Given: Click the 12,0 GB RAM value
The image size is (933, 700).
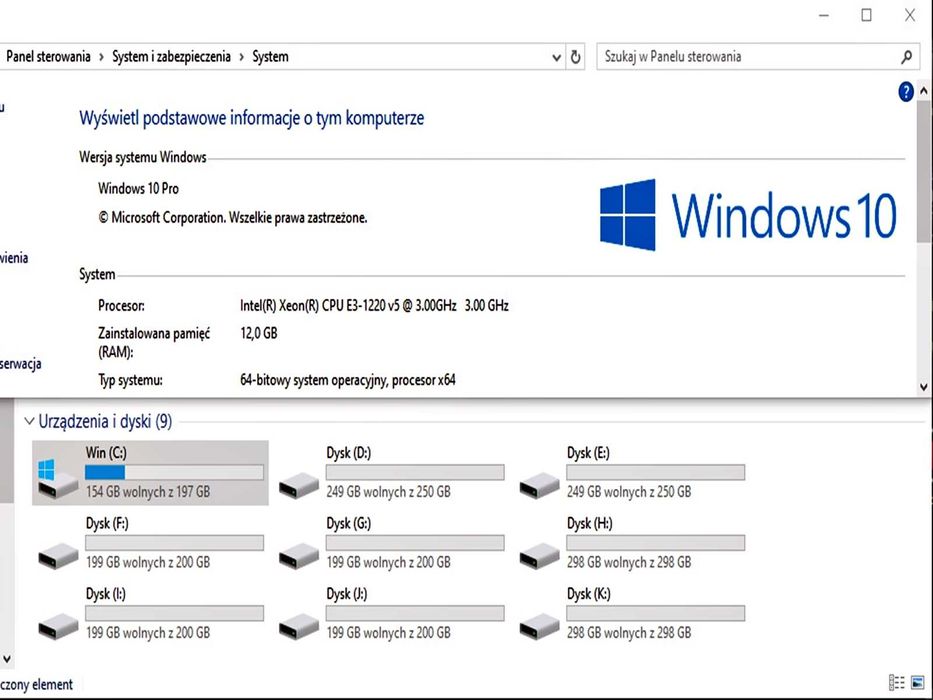Looking at the screenshot, I should tap(259, 333).
